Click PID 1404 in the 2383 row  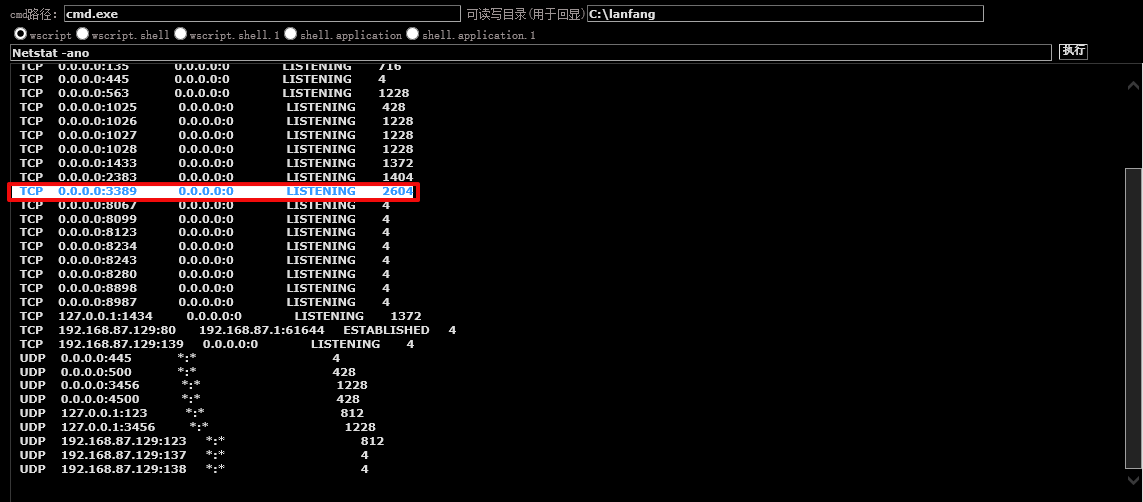[397, 177]
